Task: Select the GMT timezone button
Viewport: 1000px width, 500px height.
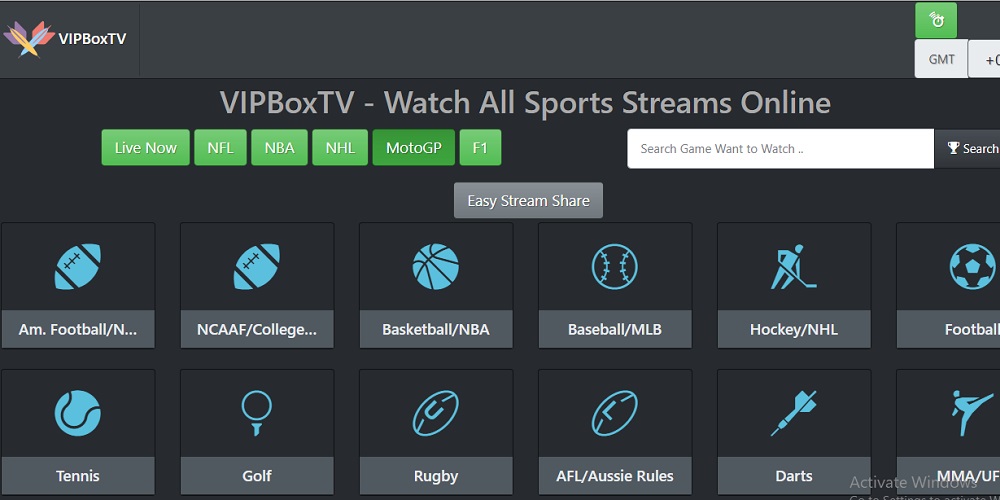Action: tap(941, 59)
